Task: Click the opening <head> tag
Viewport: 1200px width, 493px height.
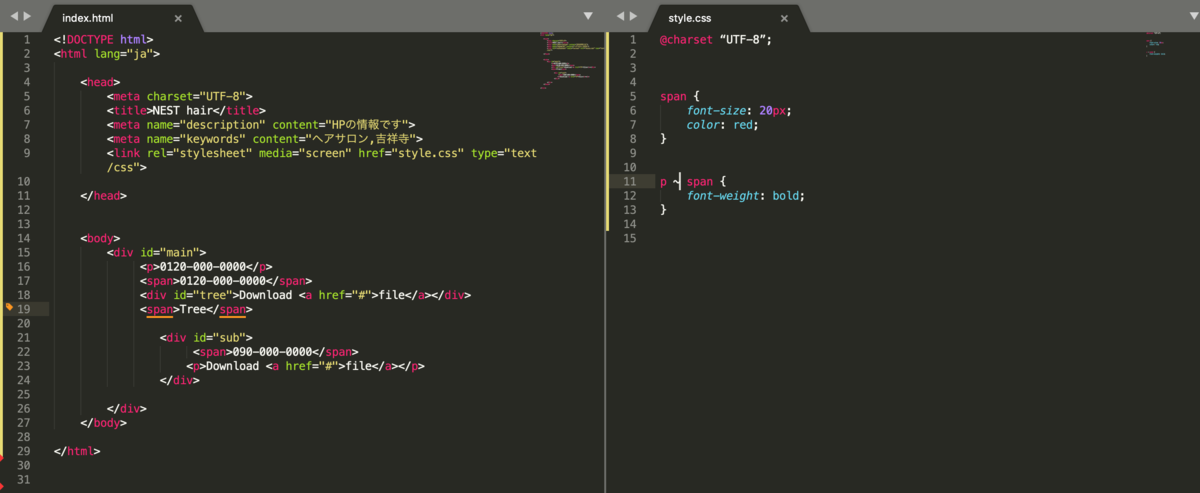Action: pos(100,82)
